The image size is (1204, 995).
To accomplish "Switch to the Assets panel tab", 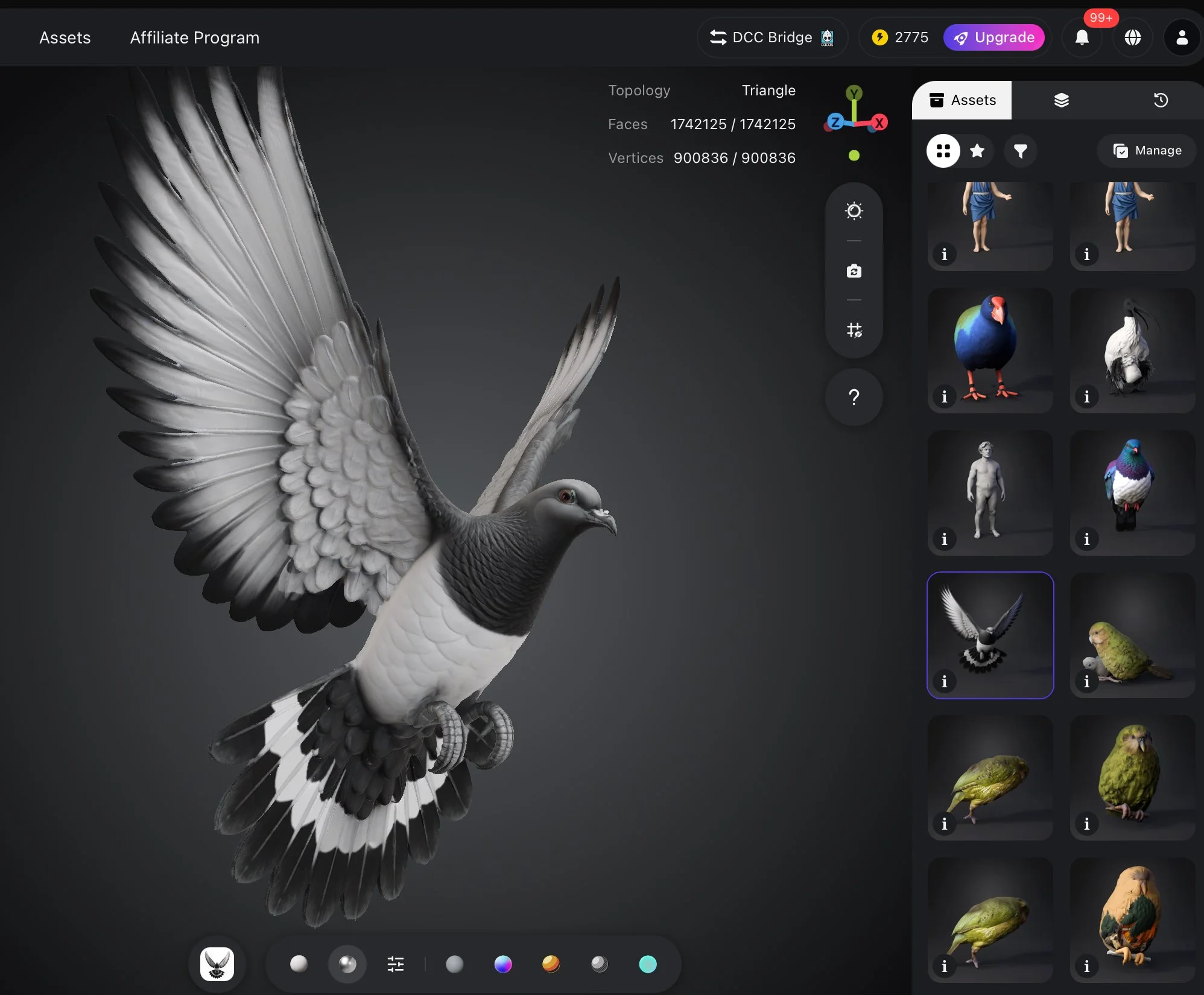I will click(962, 100).
